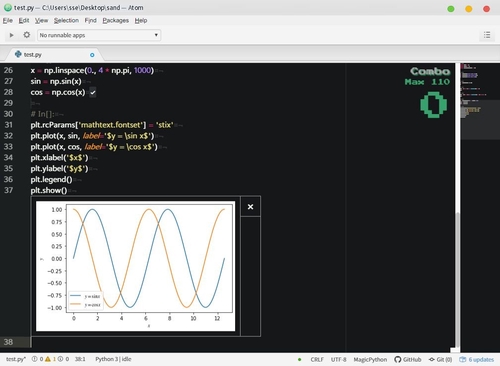The width and height of the screenshot is (500, 366).
Task: Click the list icon at toolbar right
Action: coord(487,35)
